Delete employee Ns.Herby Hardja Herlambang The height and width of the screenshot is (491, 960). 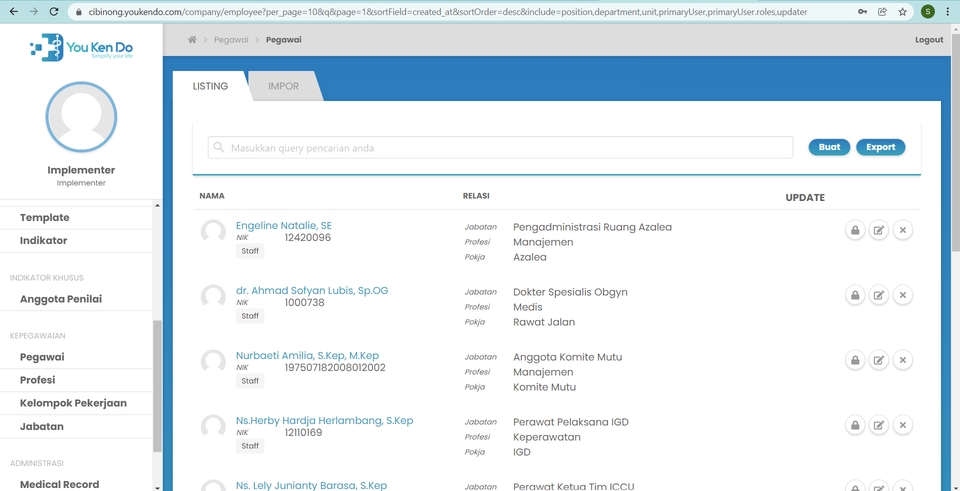tap(902, 425)
